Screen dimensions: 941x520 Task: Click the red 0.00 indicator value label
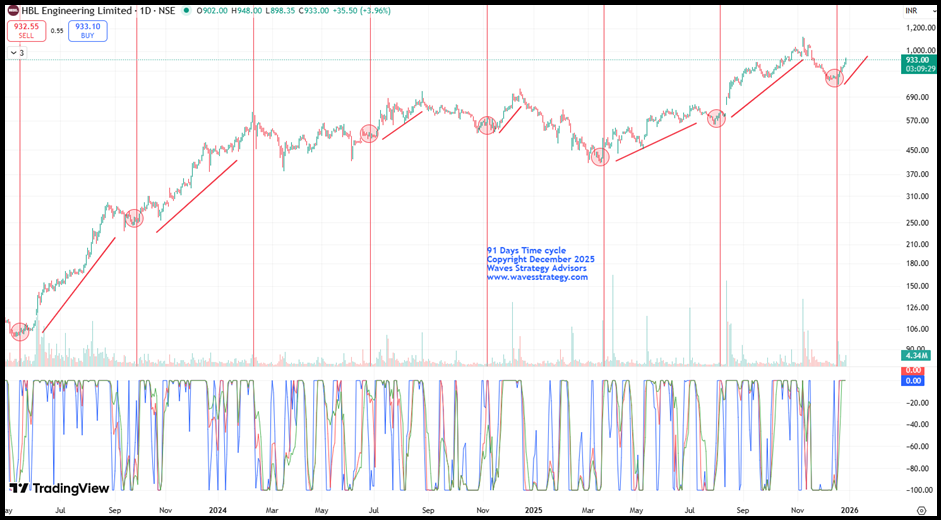[x=913, y=370]
